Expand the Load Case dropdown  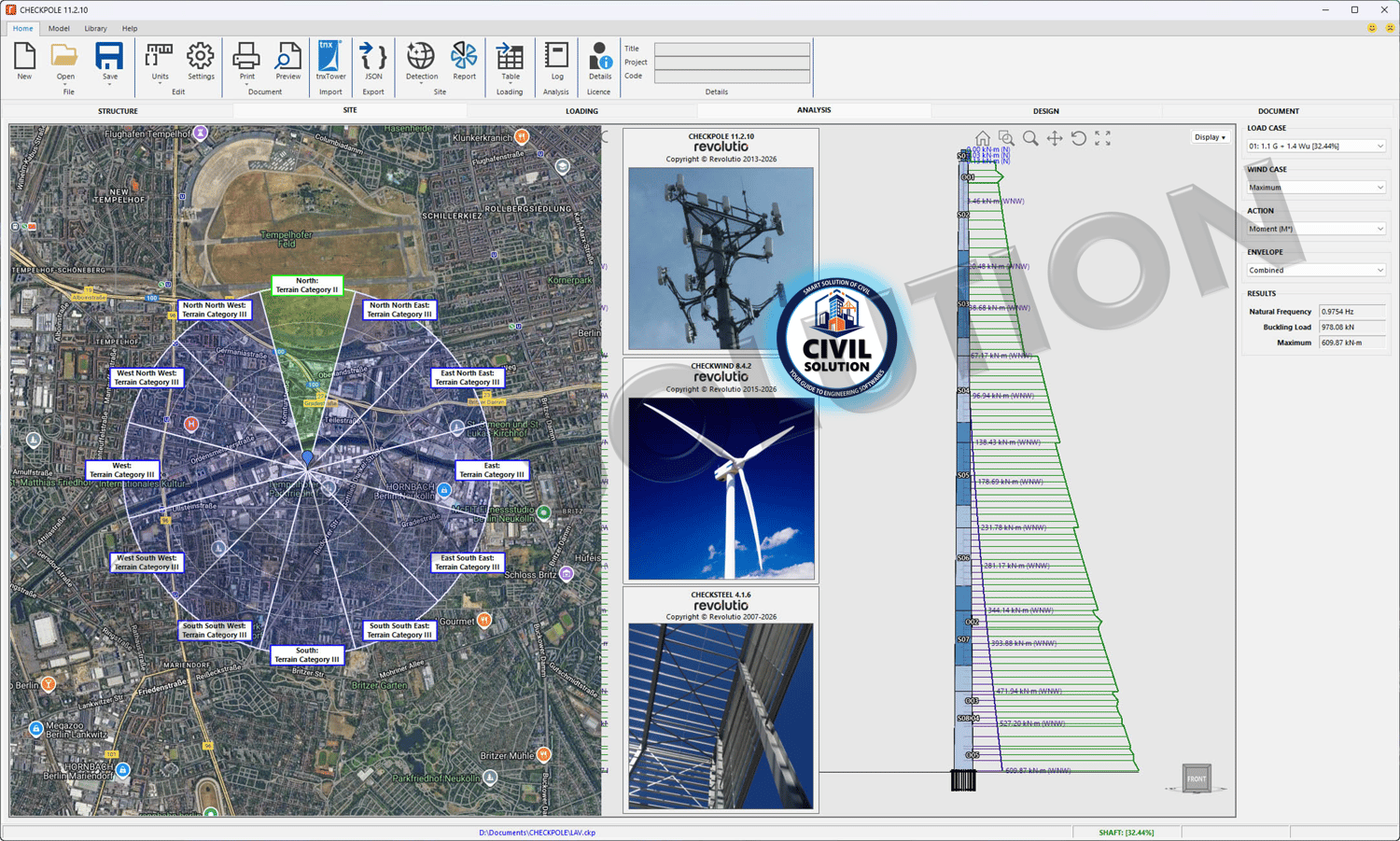coord(1315,147)
